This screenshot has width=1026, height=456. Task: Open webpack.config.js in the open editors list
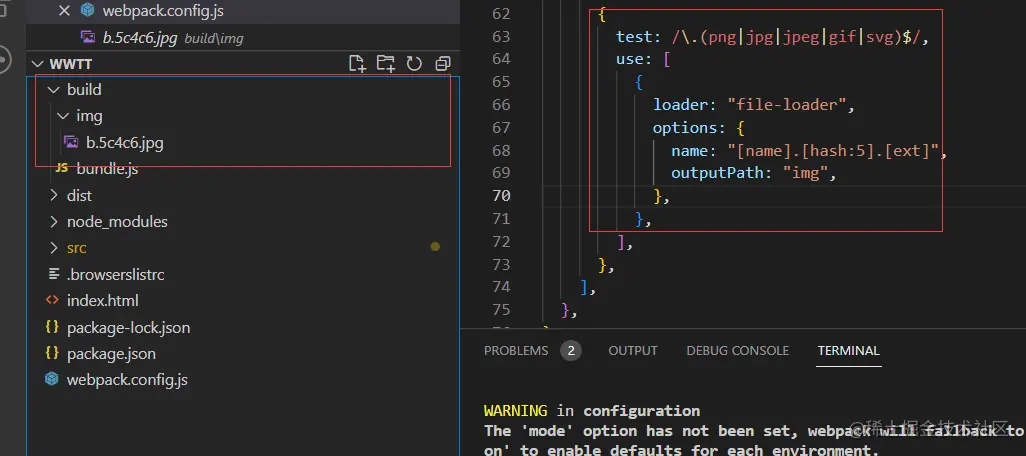click(163, 11)
